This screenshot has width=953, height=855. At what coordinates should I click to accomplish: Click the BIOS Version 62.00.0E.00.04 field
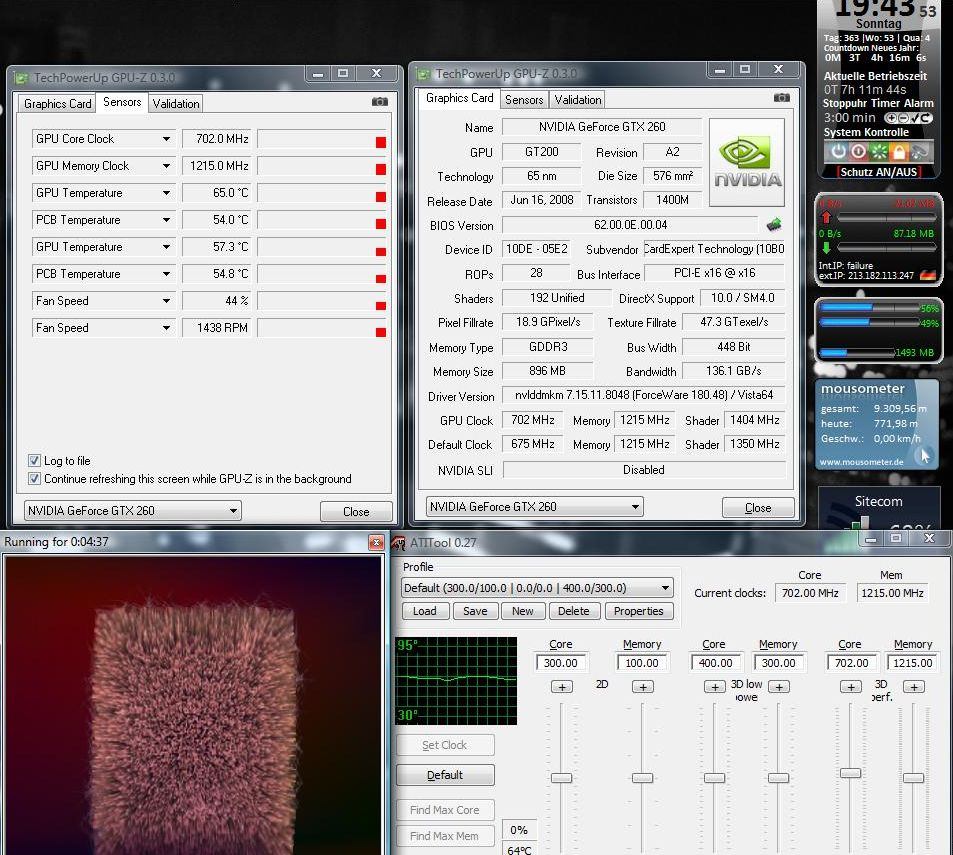(x=630, y=225)
